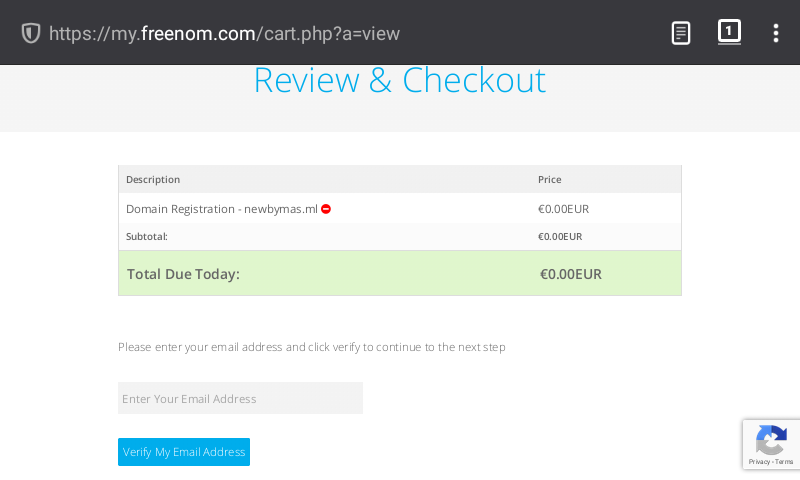Click the domain registration €0.00EUR price
This screenshot has height=480, width=800.
tap(563, 209)
